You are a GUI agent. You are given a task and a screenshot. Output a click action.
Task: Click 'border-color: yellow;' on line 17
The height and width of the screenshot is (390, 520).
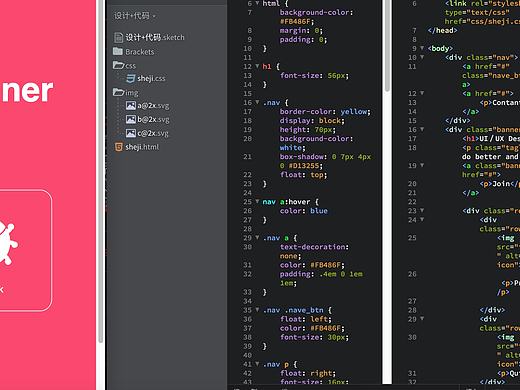pyautogui.click(x=325, y=112)
